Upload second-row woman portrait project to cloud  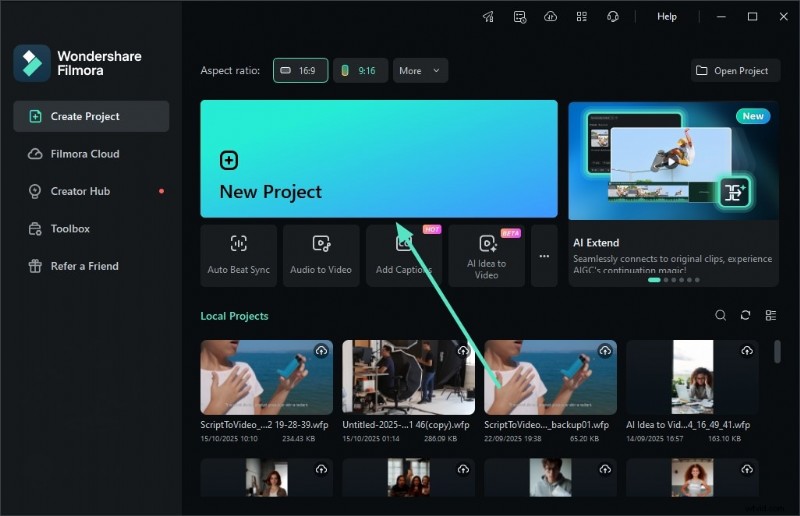point(321,469)
